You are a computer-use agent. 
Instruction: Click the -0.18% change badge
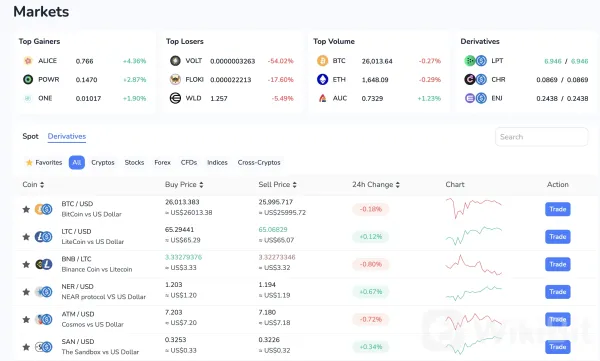[370, 209]
